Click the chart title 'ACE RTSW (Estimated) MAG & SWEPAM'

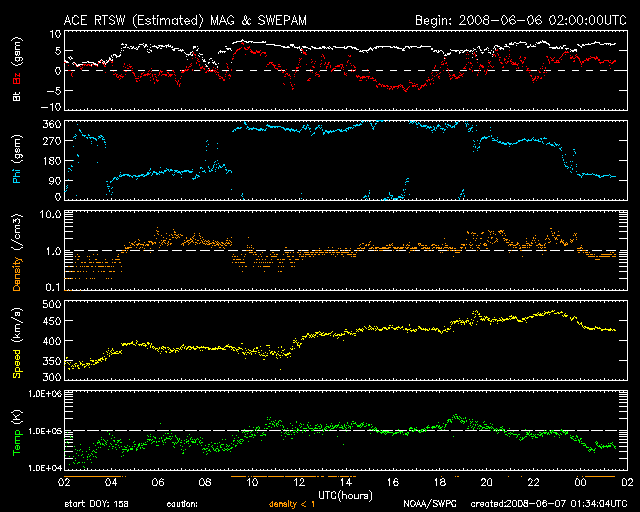click(x=185, y=20)
